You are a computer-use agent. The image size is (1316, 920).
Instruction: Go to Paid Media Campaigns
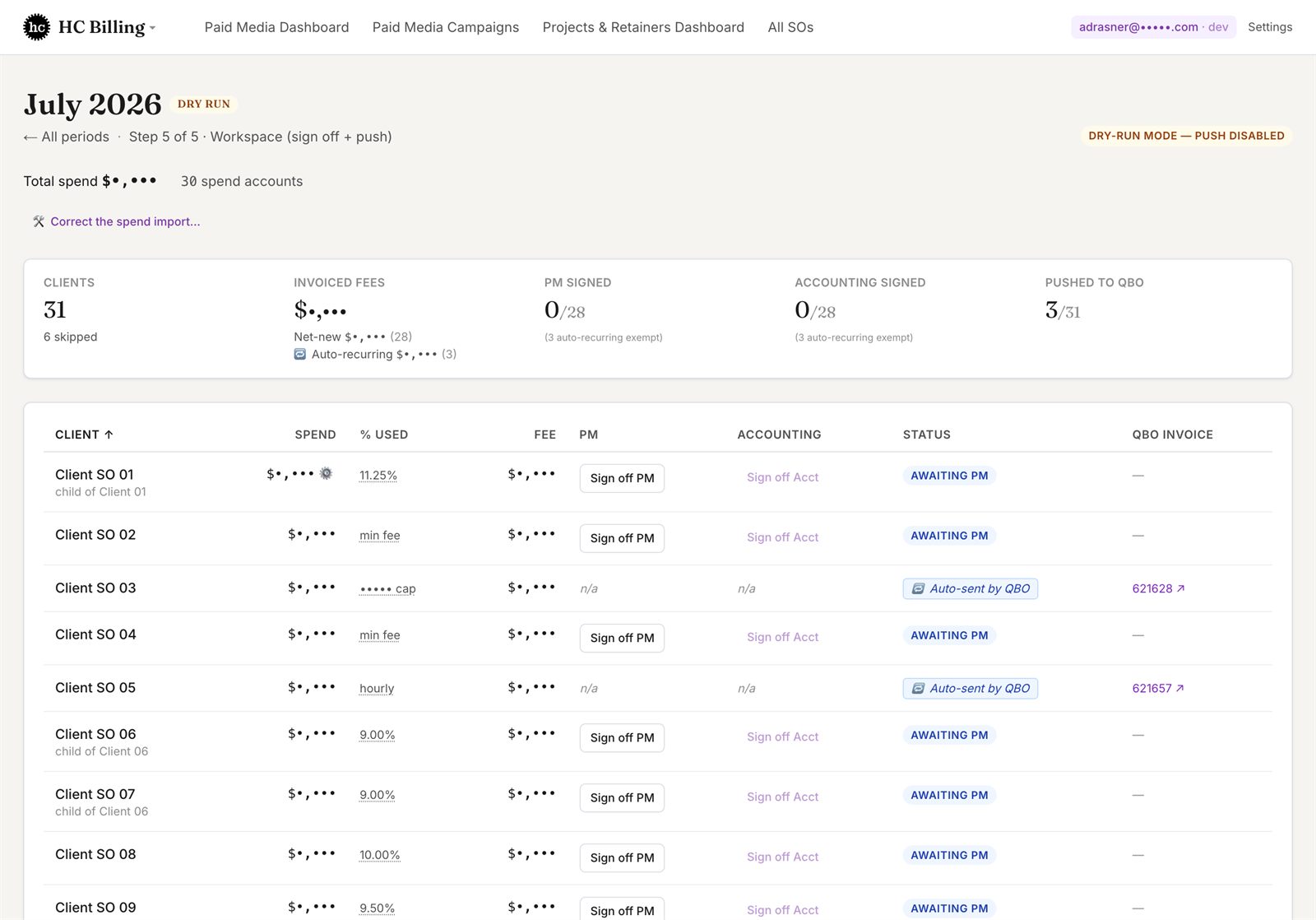[x=446, y=27]
